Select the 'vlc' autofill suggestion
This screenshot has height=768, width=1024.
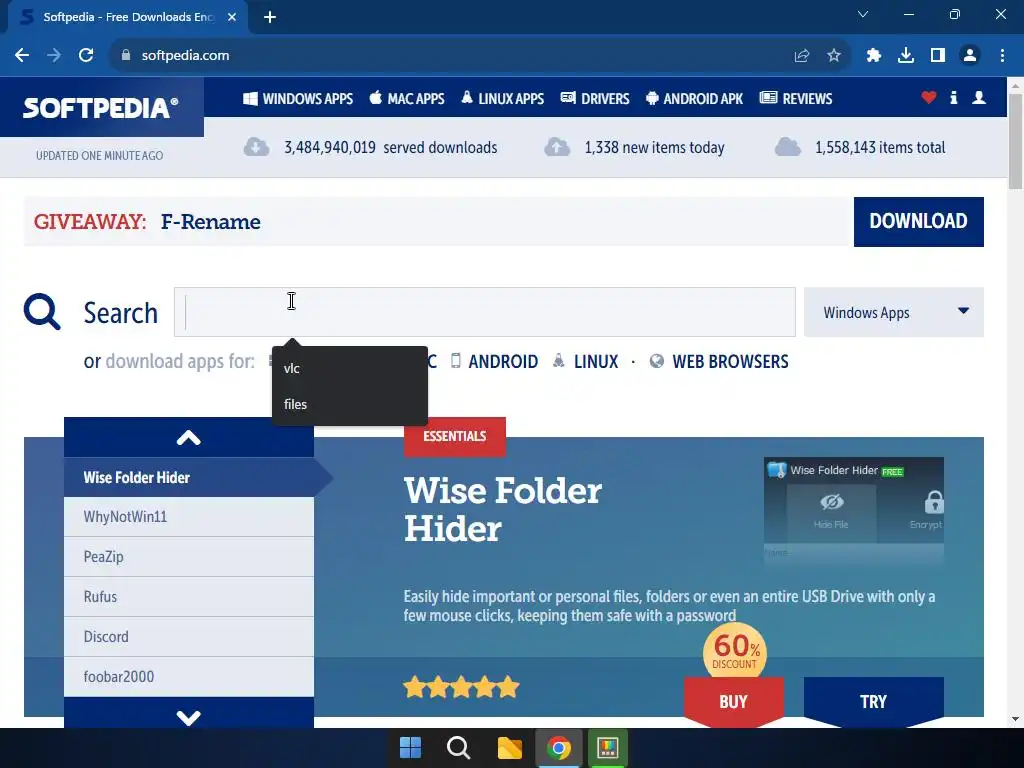click(350, 368)
